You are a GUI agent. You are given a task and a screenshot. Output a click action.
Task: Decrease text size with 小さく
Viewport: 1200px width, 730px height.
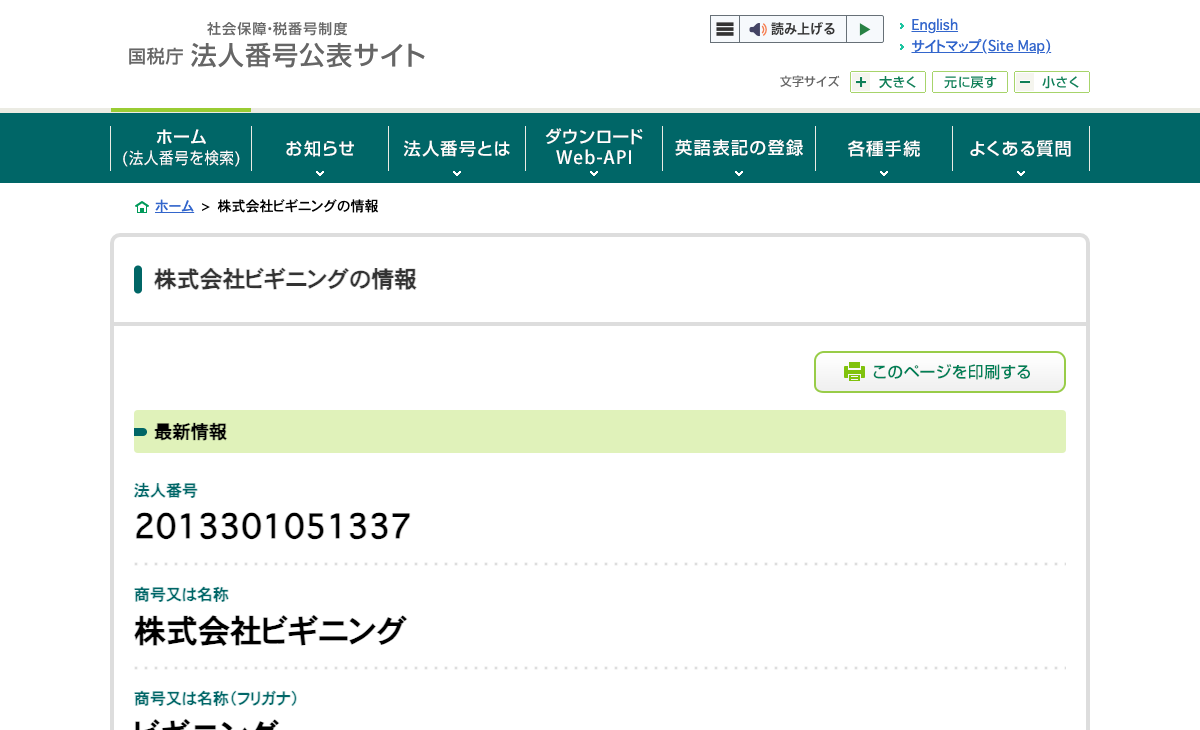tap(1052, 82)
